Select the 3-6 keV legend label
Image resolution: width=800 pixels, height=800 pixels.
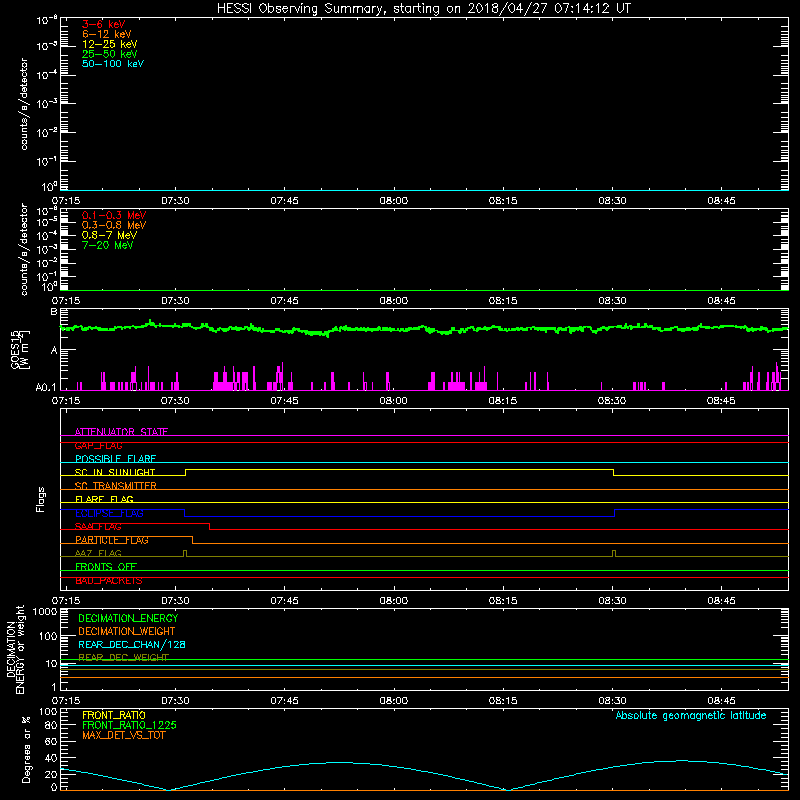click(104, 24)
